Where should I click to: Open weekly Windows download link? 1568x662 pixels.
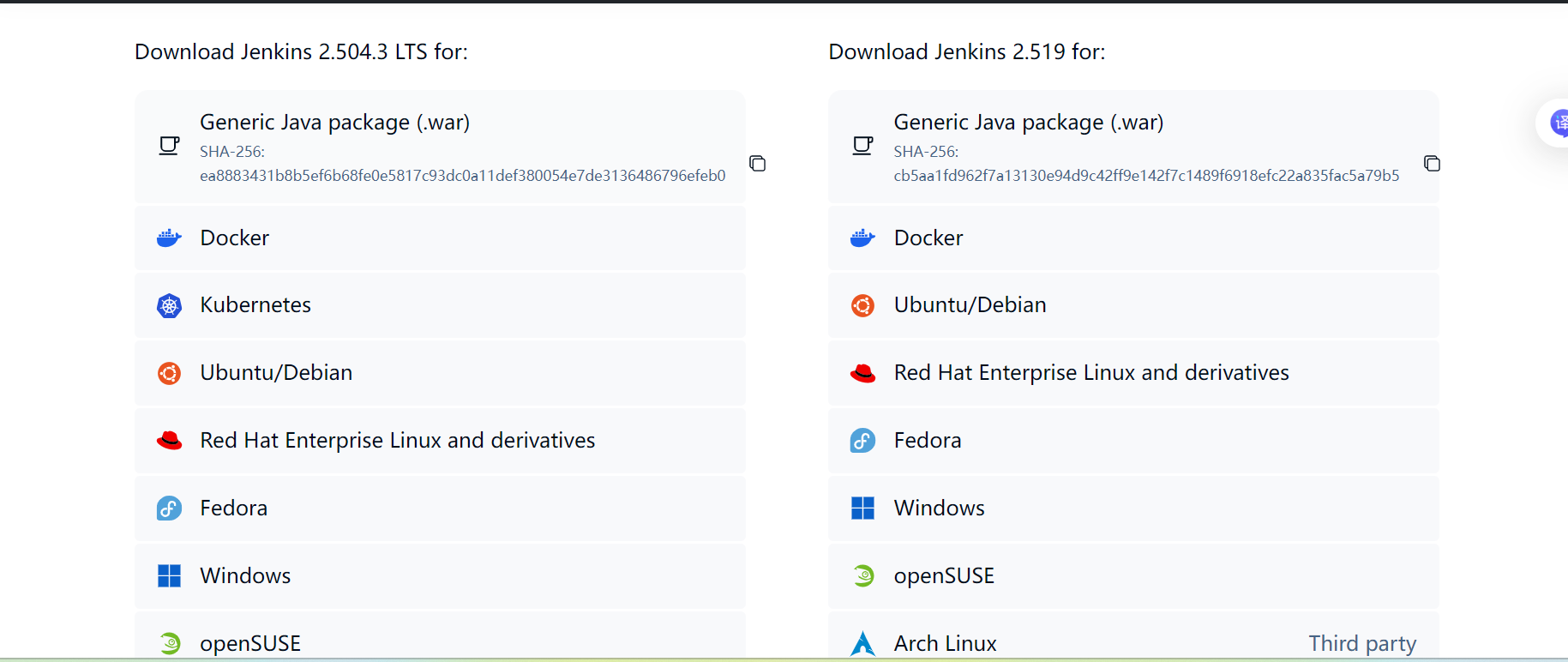point(1133,509)
